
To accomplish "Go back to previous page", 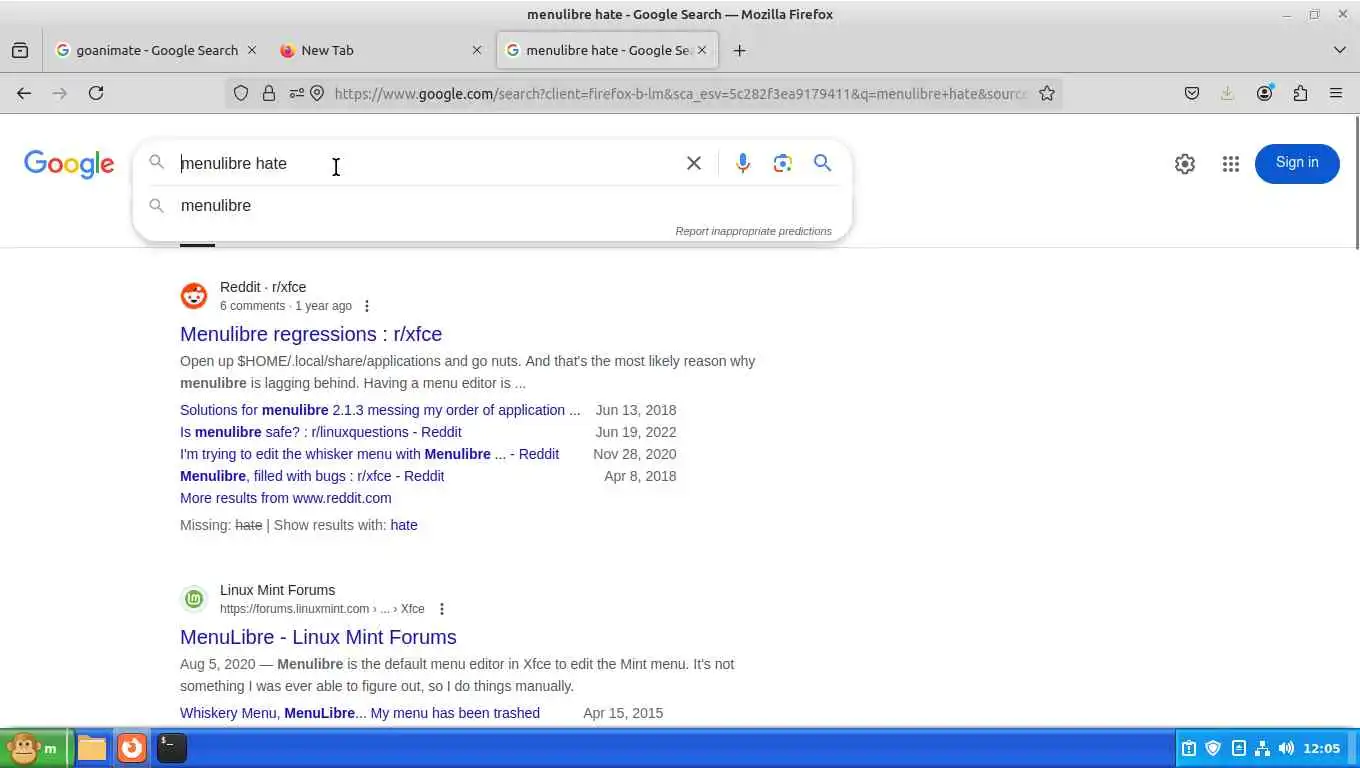I will [24, 93].
